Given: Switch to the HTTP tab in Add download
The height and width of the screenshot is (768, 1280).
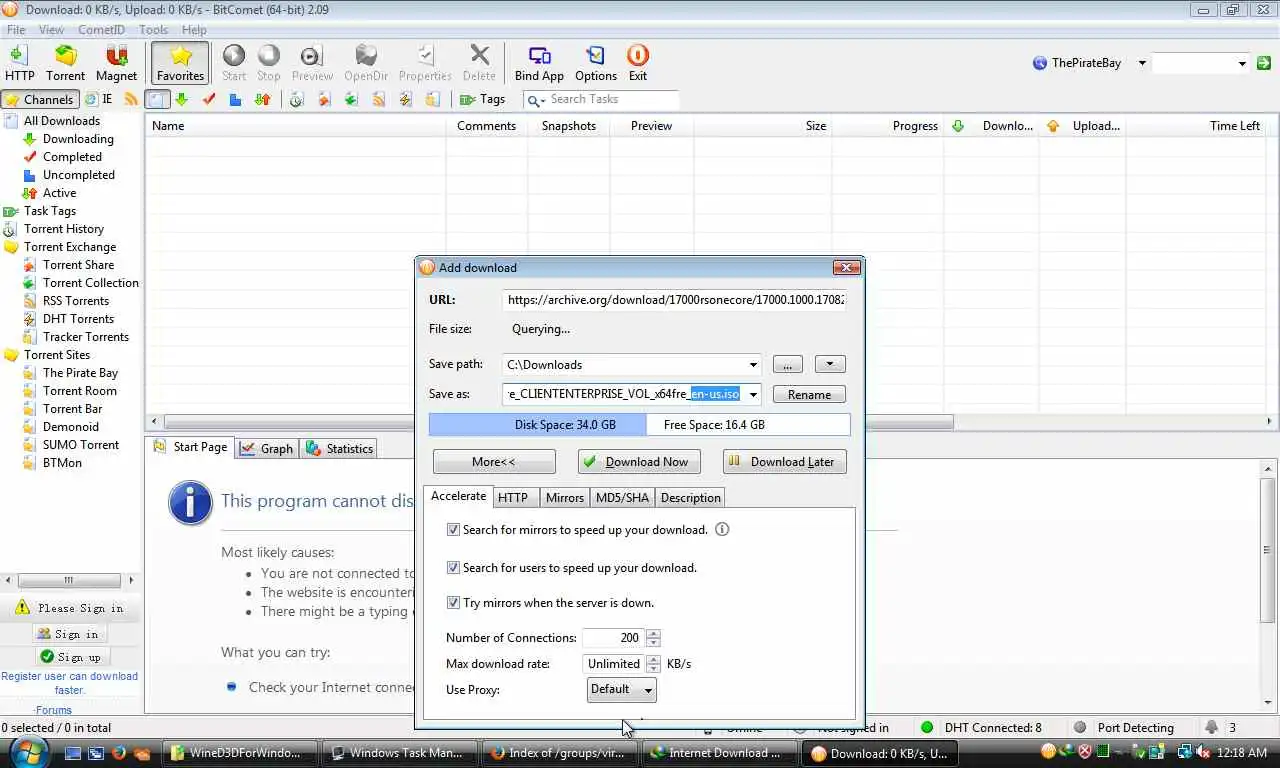Looking at the screenshot, I should coord(513,498).
